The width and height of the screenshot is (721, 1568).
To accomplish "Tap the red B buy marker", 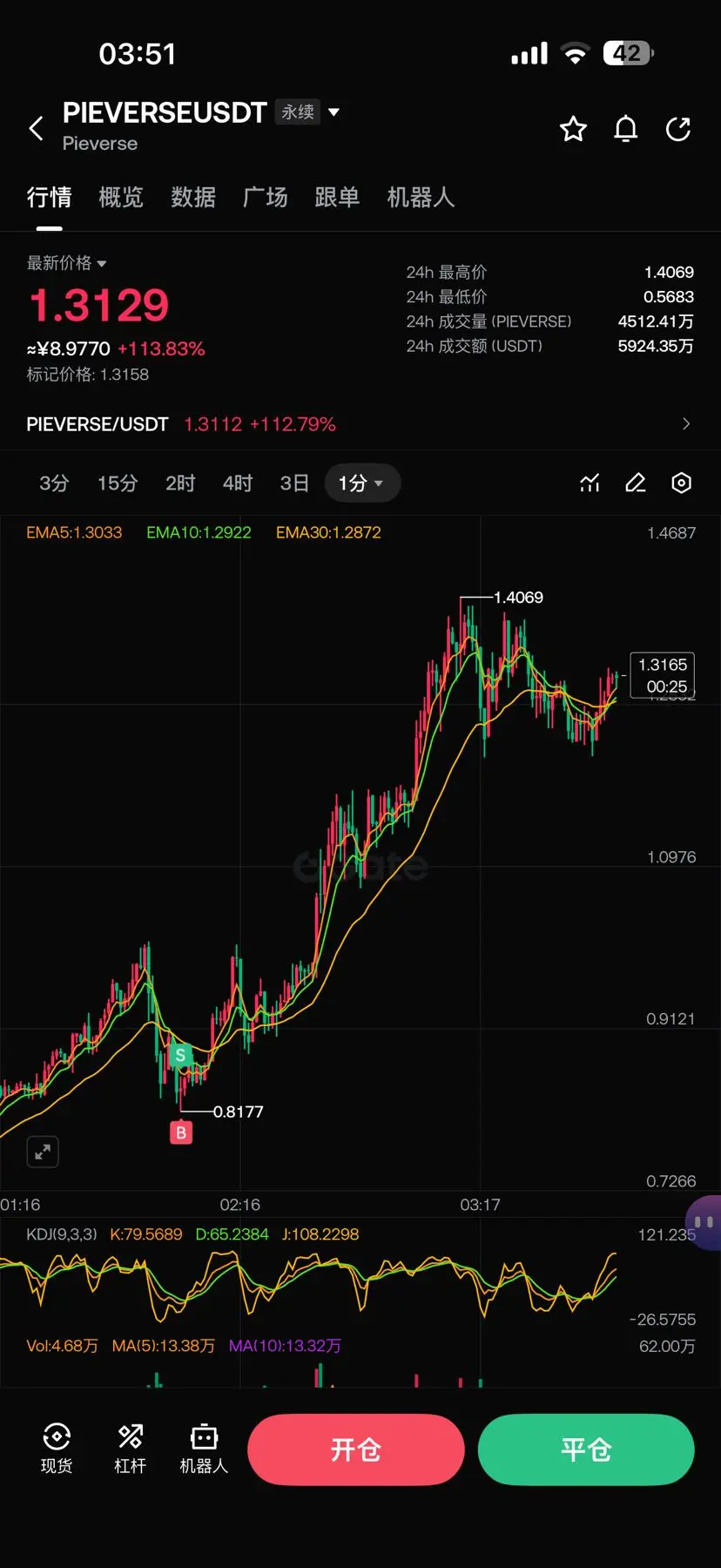I will [181, 1132].
